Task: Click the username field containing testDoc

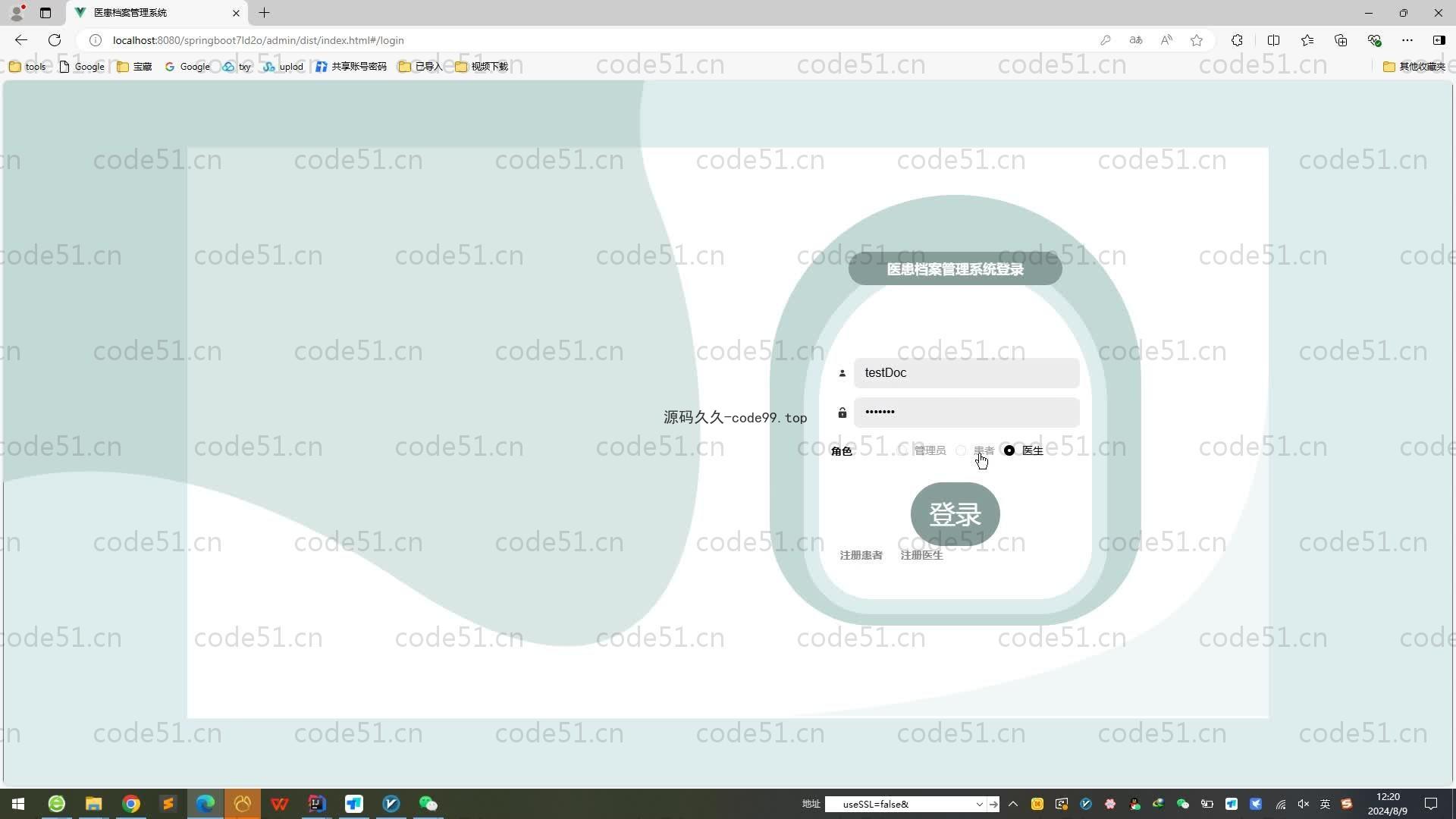Action: pyautogui.click(x=966, y=373)
